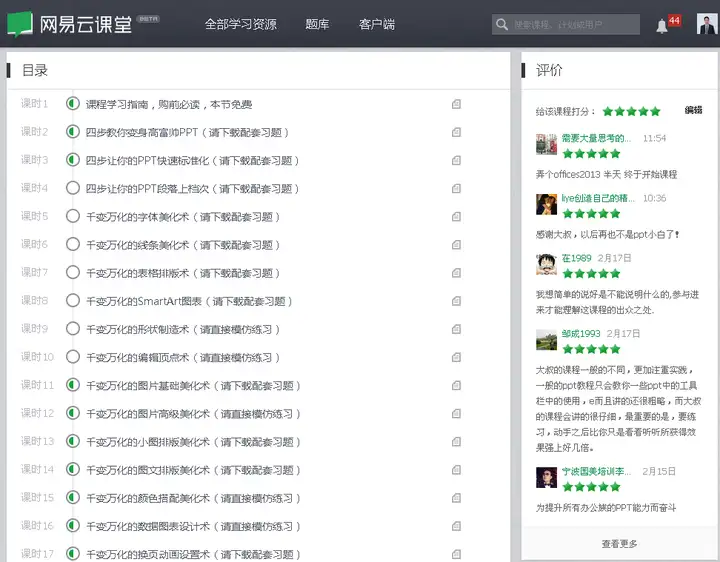This screenshot has height=562, width=720.
Task: Click progress circle of 课时1
Action: coord(73,104)
